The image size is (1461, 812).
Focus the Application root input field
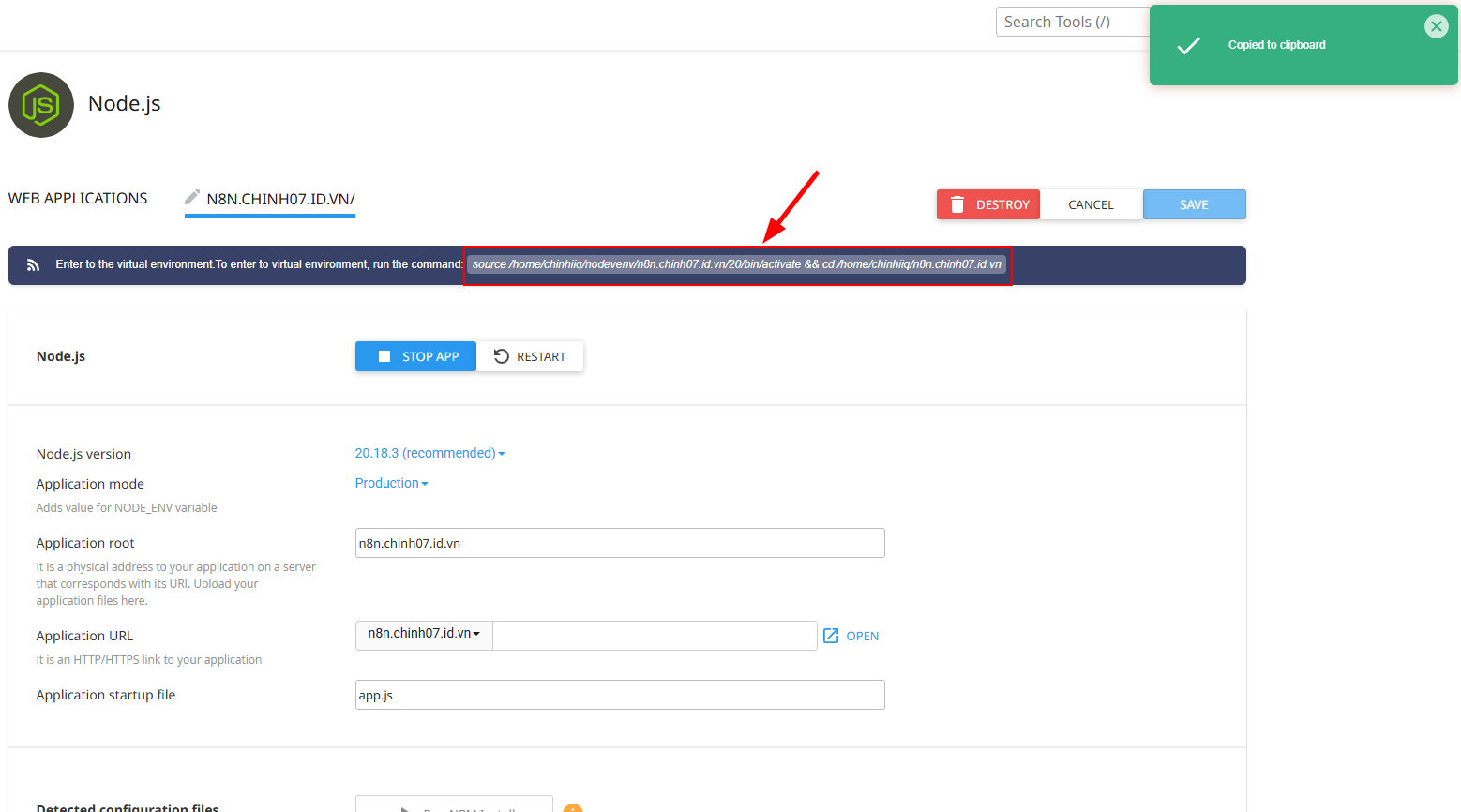click(620, 543)
